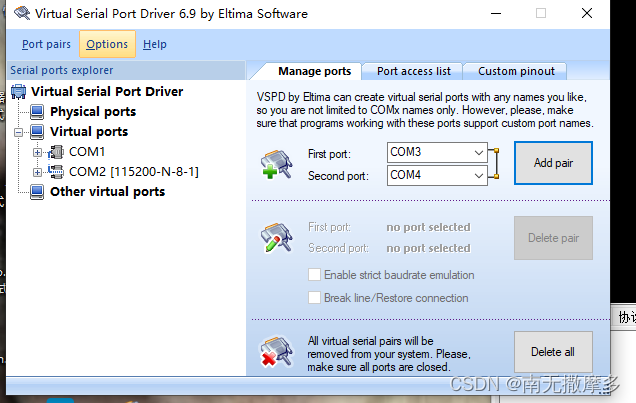Switch to the Port access list tab
Viewport: 636px width, 403px height.
[x=413, y=71]
